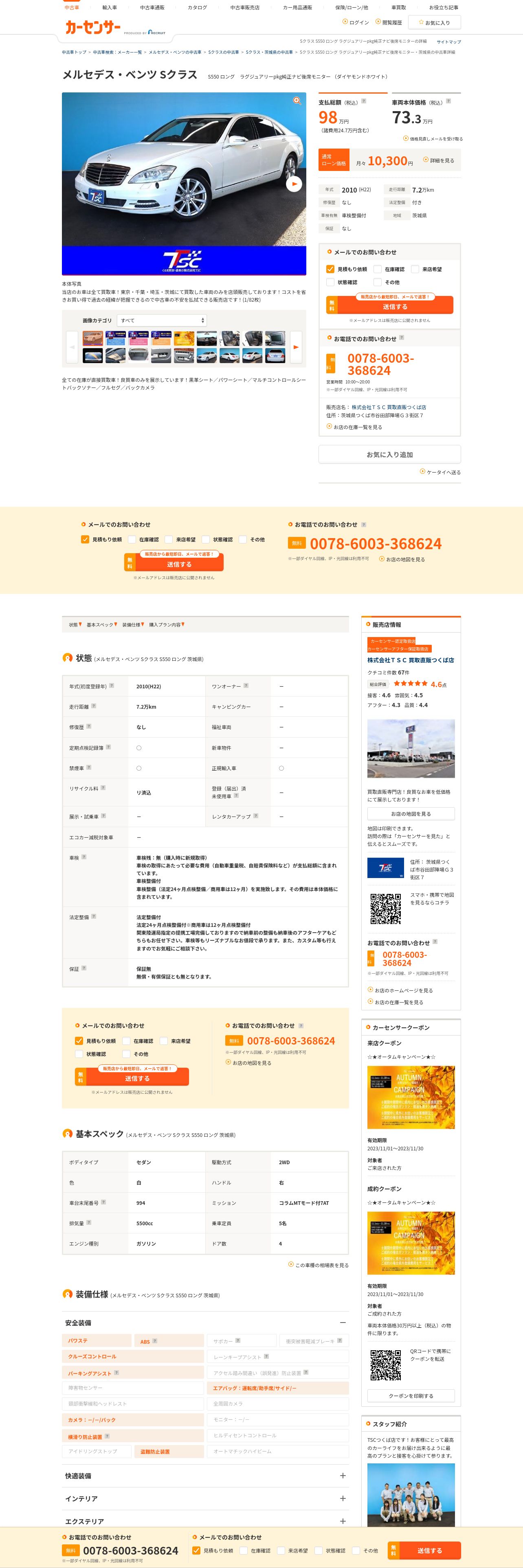Check 状態確認 in the sidebar mail inquiry box
523x1568 pixels.
click(330, 283)
